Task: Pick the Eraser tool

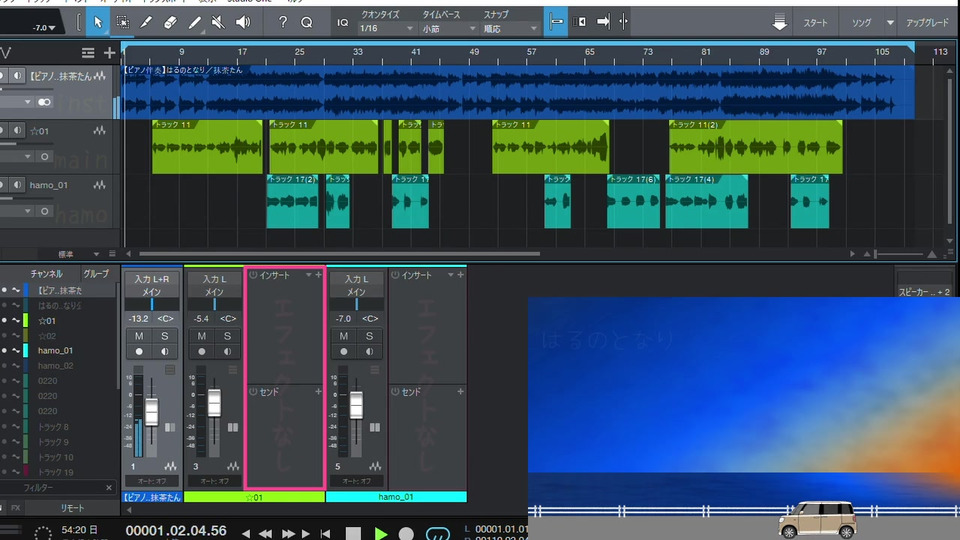Action: (169, 21)
